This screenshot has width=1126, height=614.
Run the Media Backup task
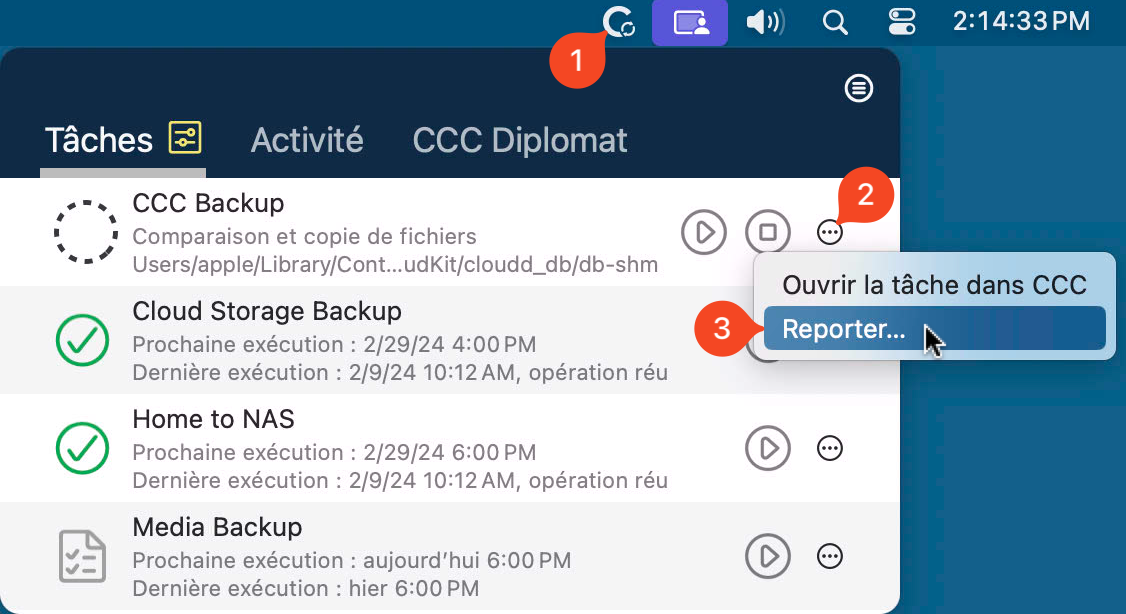(x=768, y=556)
